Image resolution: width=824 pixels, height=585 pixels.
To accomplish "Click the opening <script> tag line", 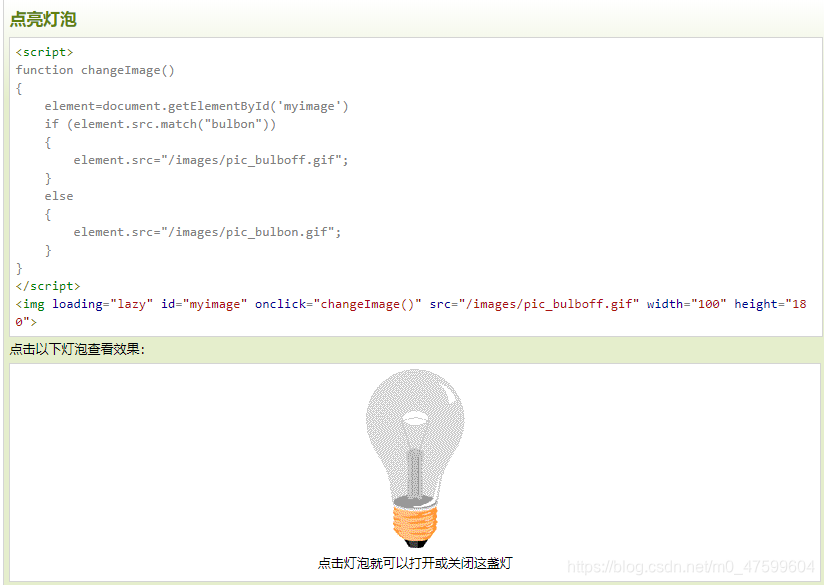I will (44, 52).
